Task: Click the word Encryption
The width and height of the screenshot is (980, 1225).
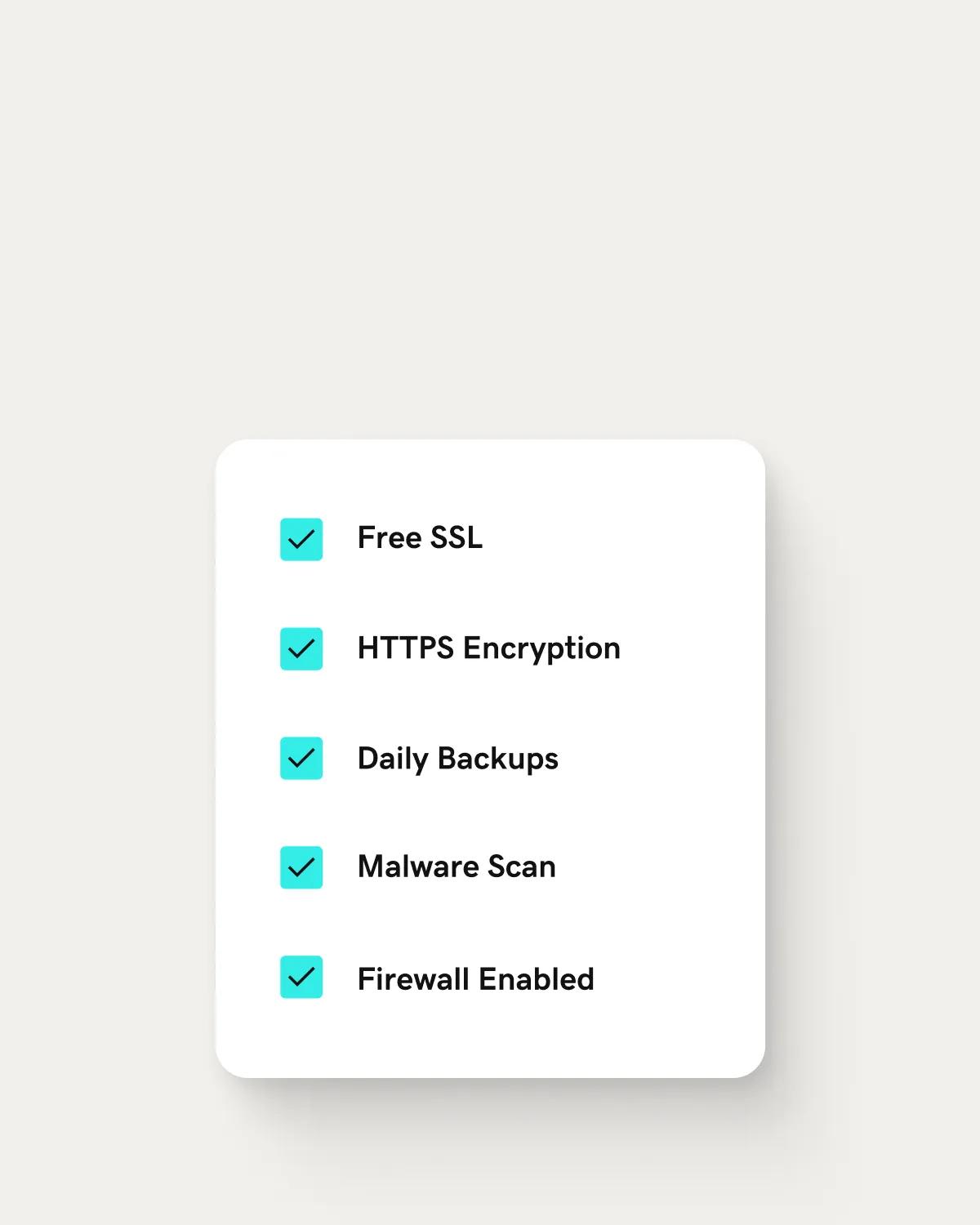Action: (x=541, y=648)
